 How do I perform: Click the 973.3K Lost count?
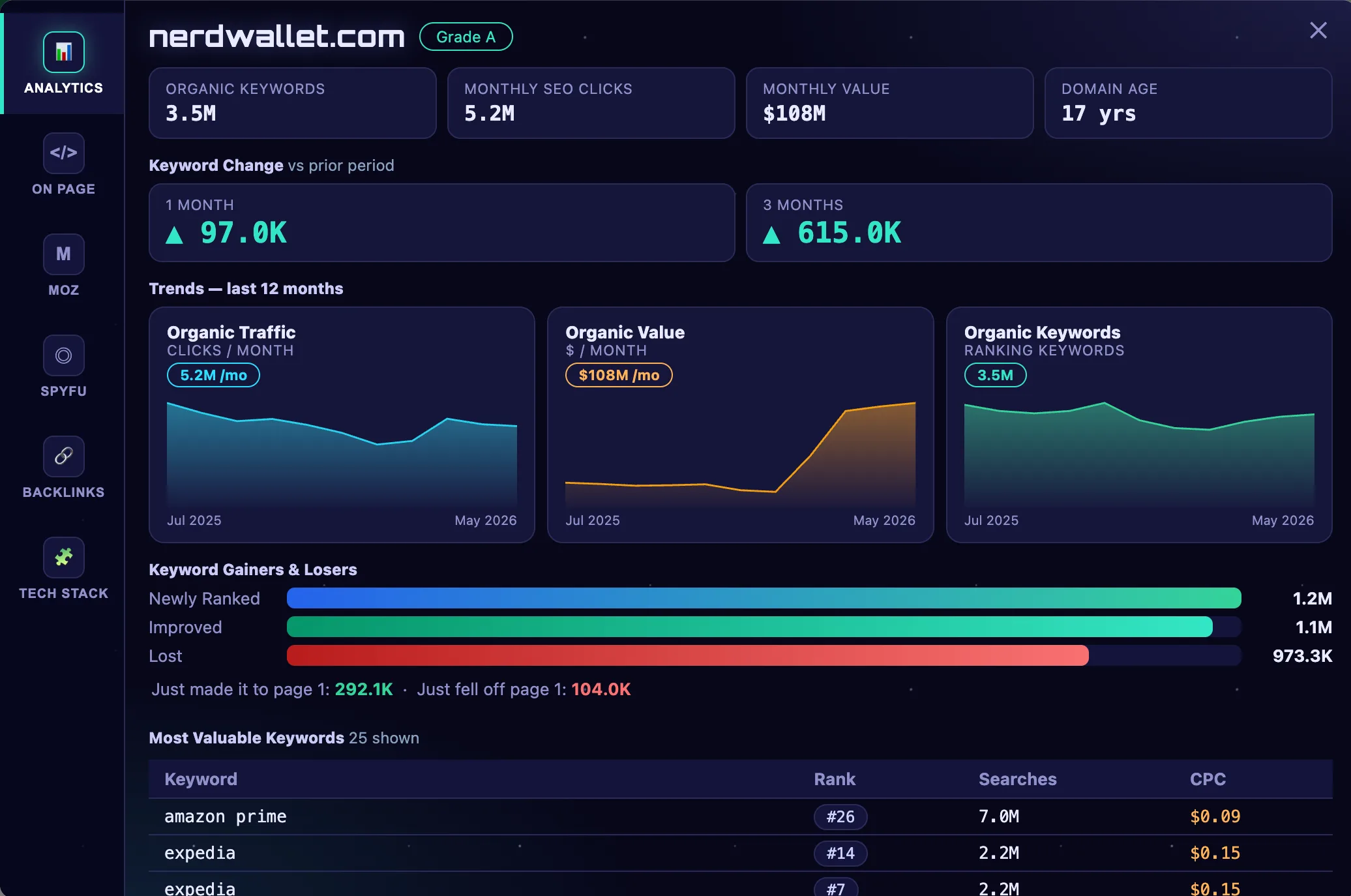pos(1303,656)
